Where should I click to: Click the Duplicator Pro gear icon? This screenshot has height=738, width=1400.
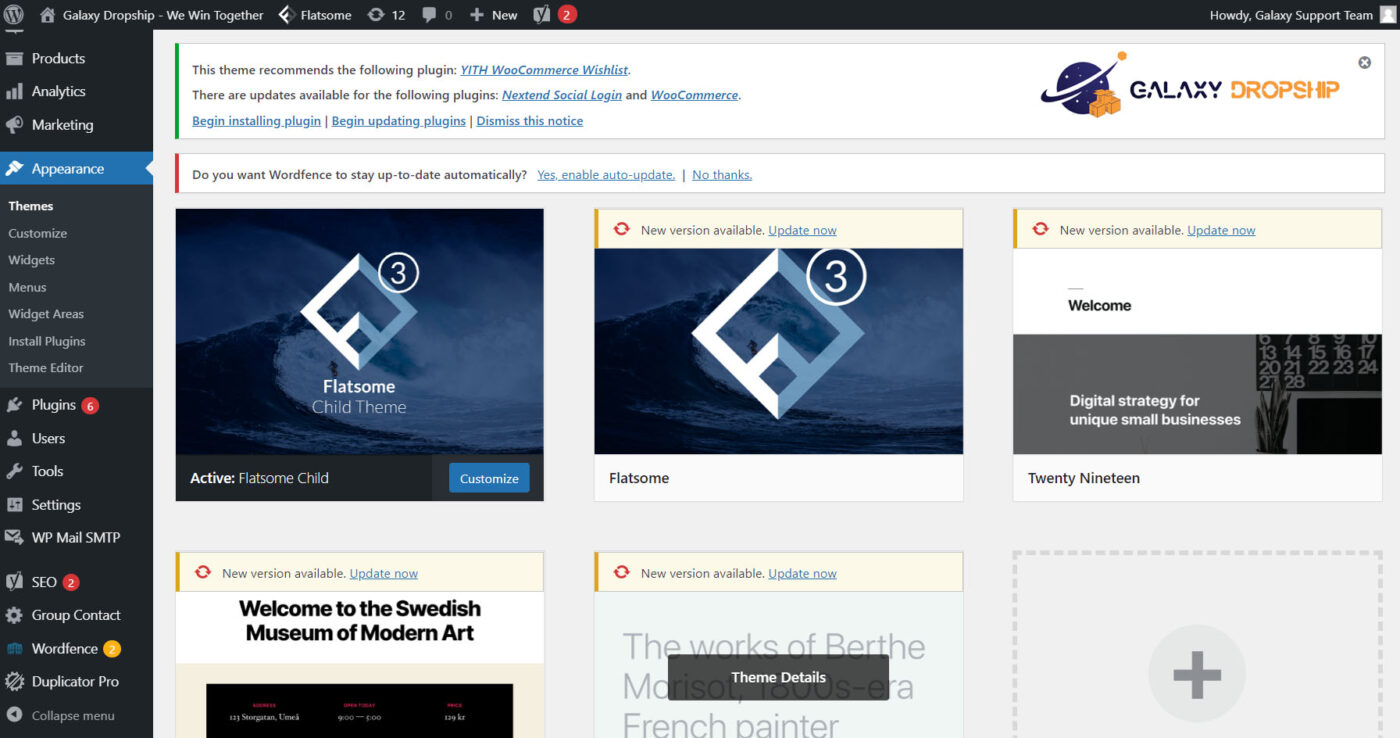[14, 682]
